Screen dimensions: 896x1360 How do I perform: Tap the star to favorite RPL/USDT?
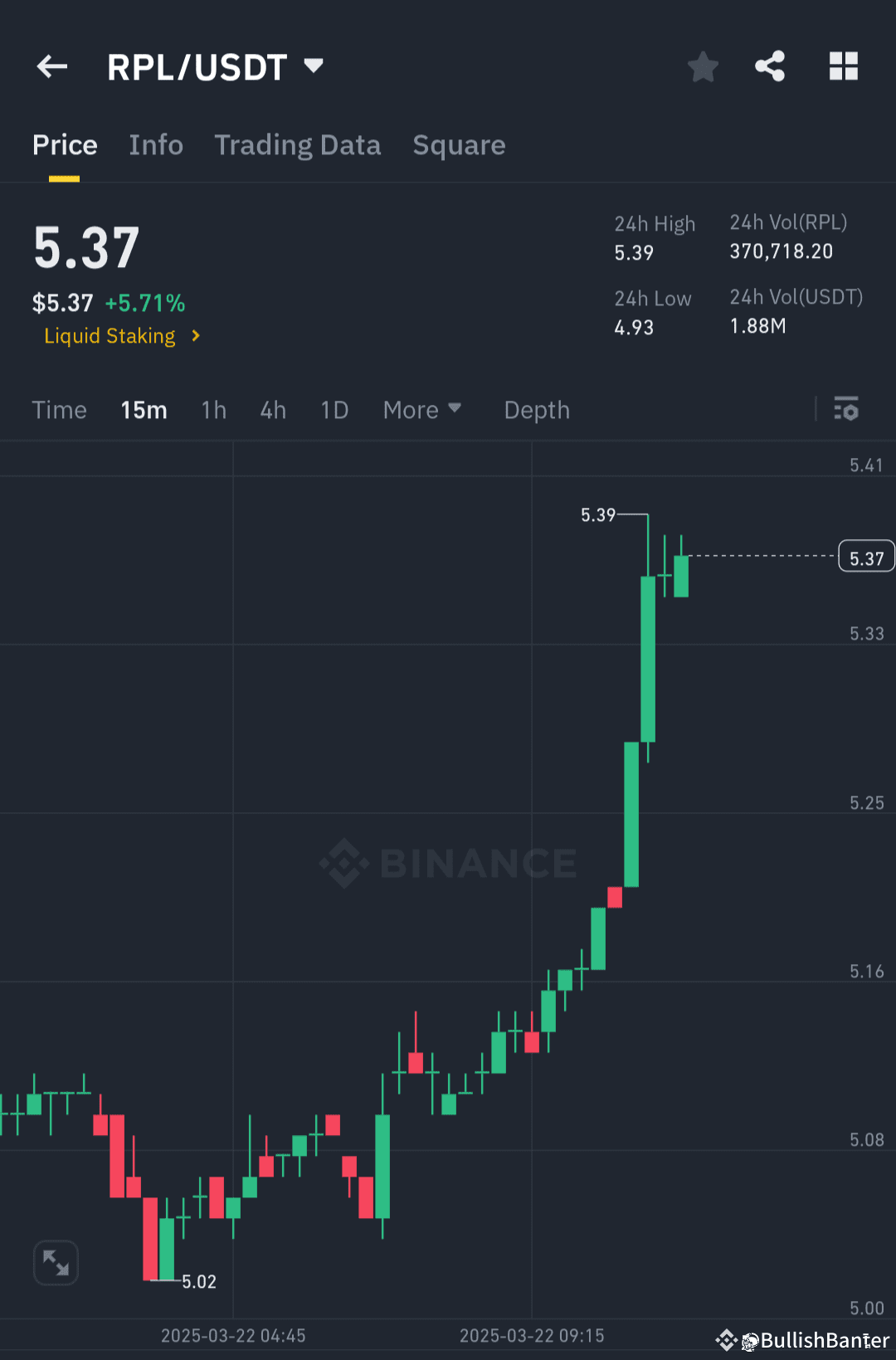point(703,66)
